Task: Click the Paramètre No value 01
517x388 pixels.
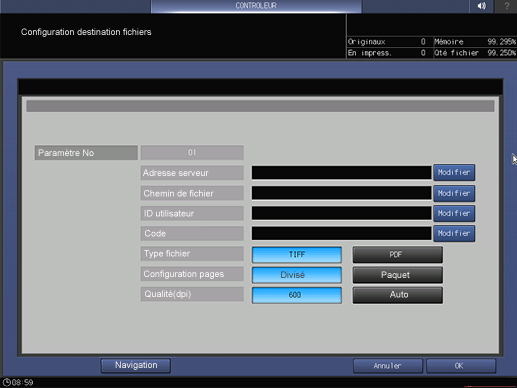Action: click(x=192, y=153)
